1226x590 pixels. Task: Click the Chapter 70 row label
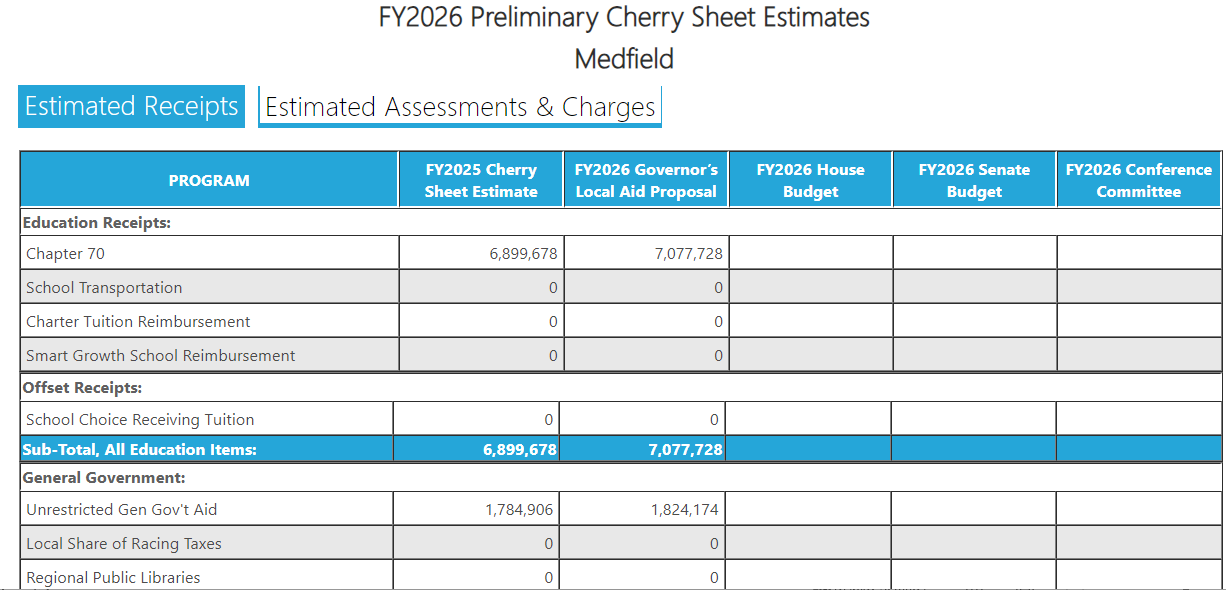[x=65, y=254]
